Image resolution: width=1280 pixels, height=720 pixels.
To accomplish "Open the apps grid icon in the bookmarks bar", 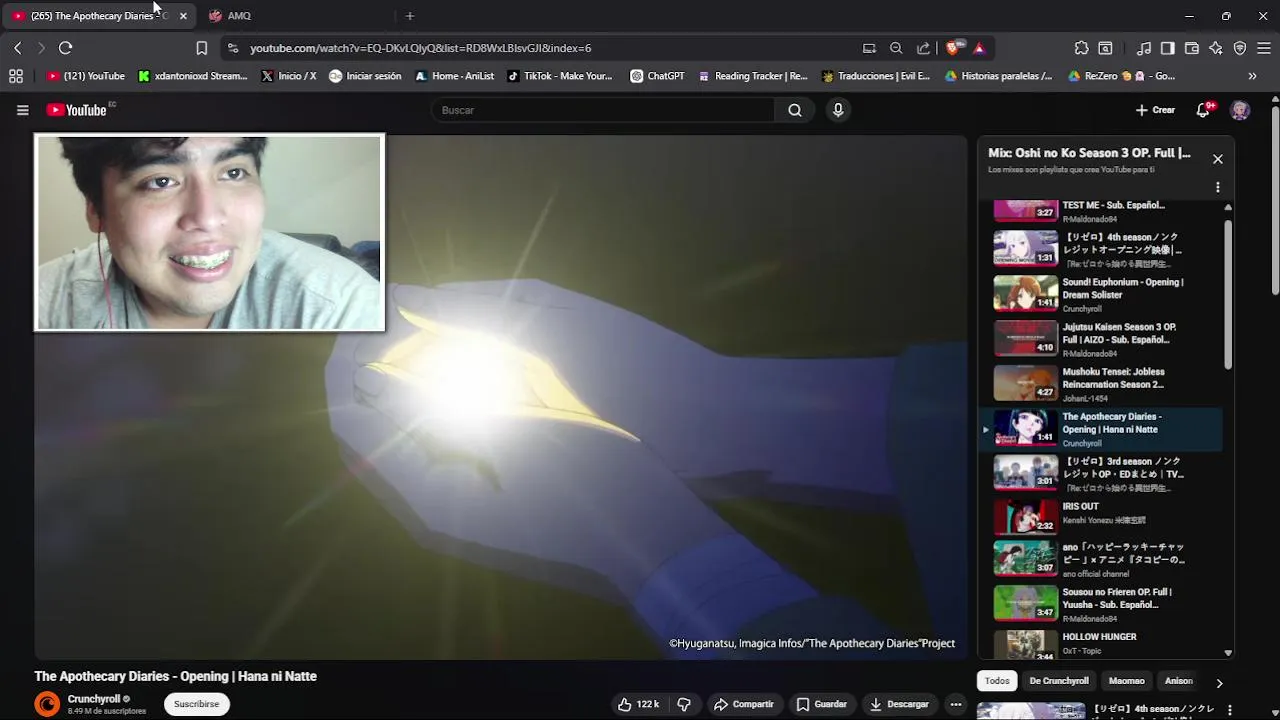I will pyautogui.click(x=16, y=76).
